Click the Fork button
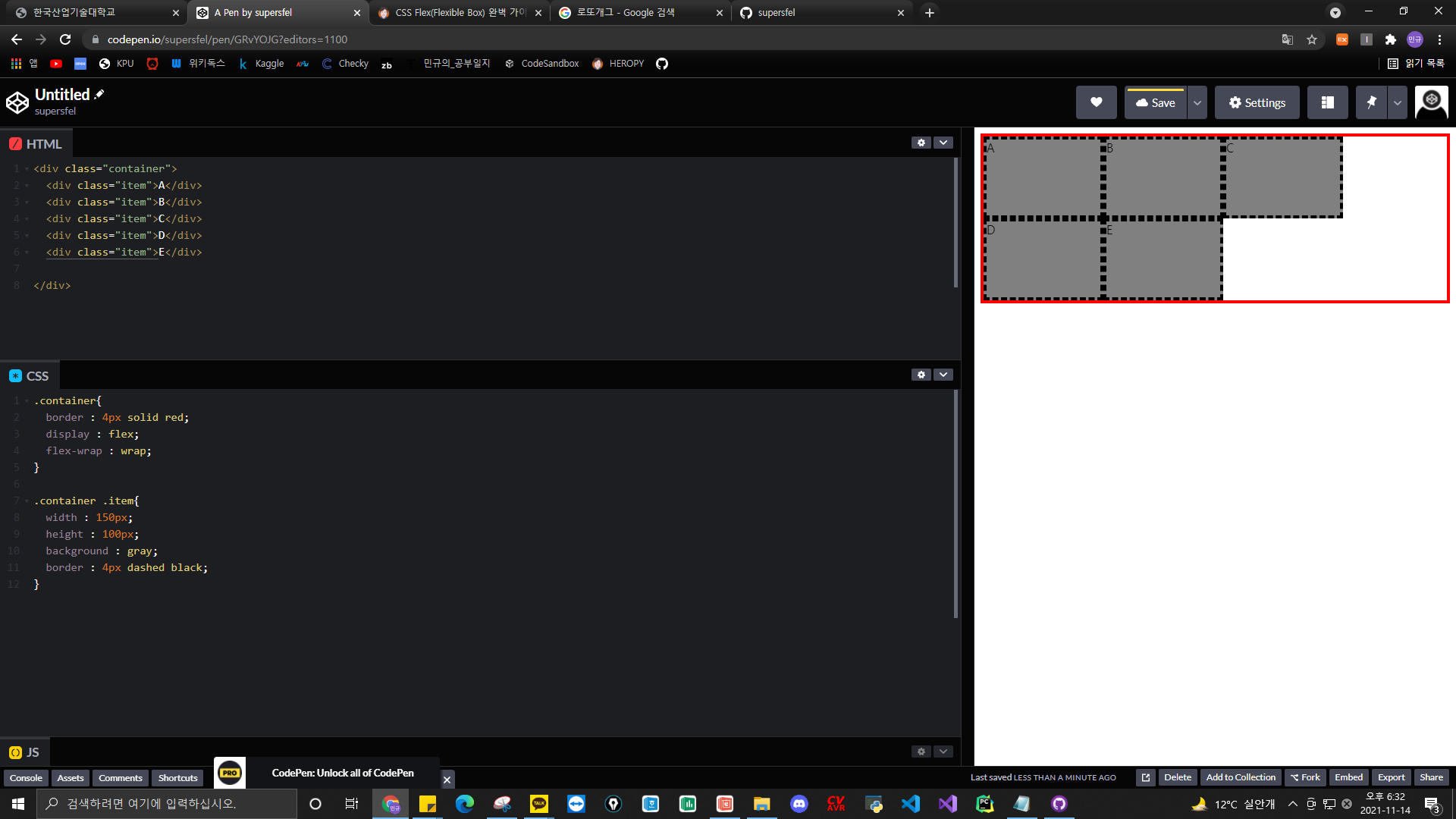1456x819 pixels. (x=1305, y=777)
